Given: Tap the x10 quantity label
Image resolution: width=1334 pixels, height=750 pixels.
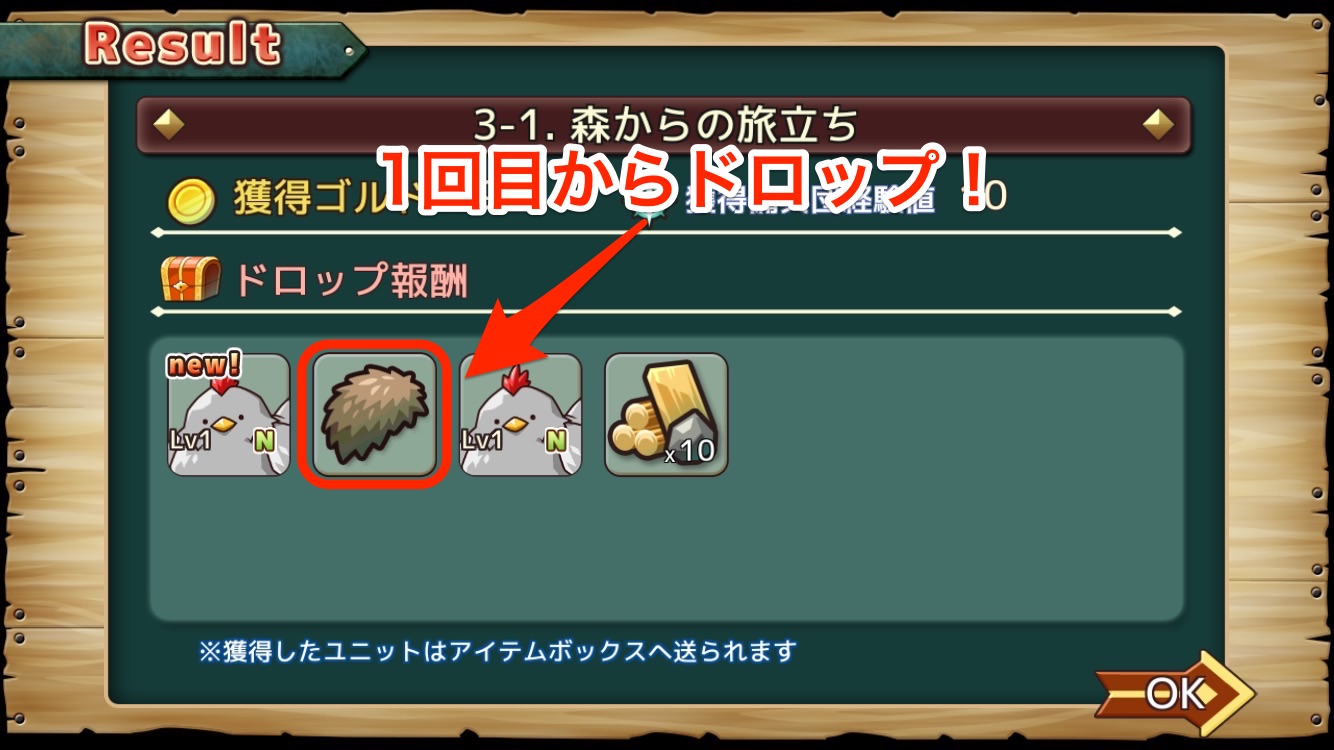Looking at the screenshot, I should click(690, 452).
